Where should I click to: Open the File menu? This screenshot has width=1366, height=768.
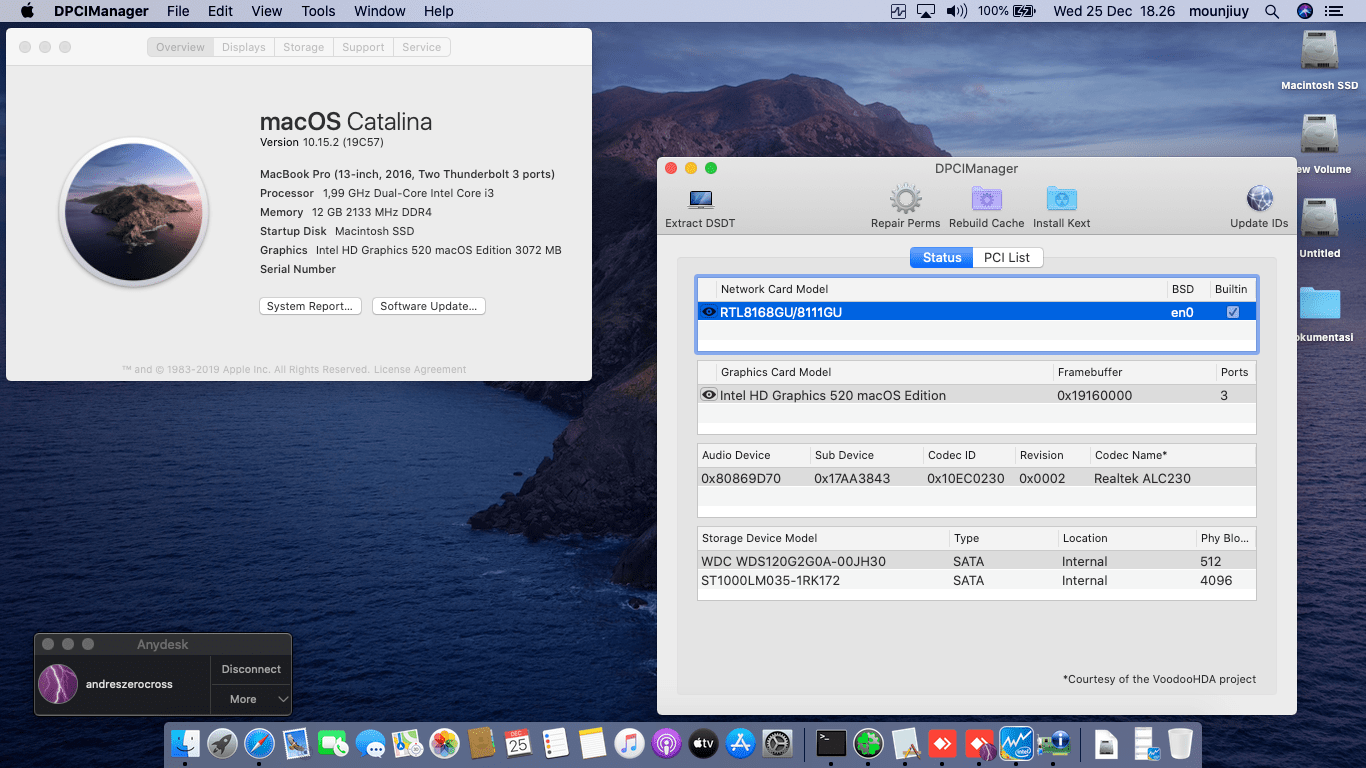pyautogui.click(x=178, y=11)
